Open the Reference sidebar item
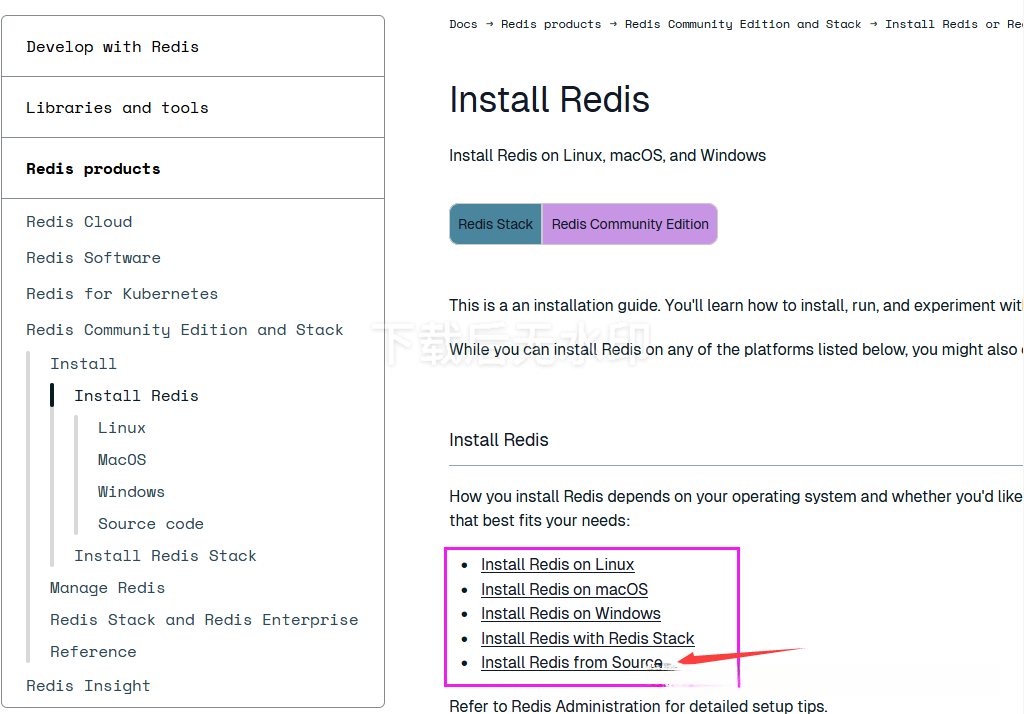 [93, 652]
